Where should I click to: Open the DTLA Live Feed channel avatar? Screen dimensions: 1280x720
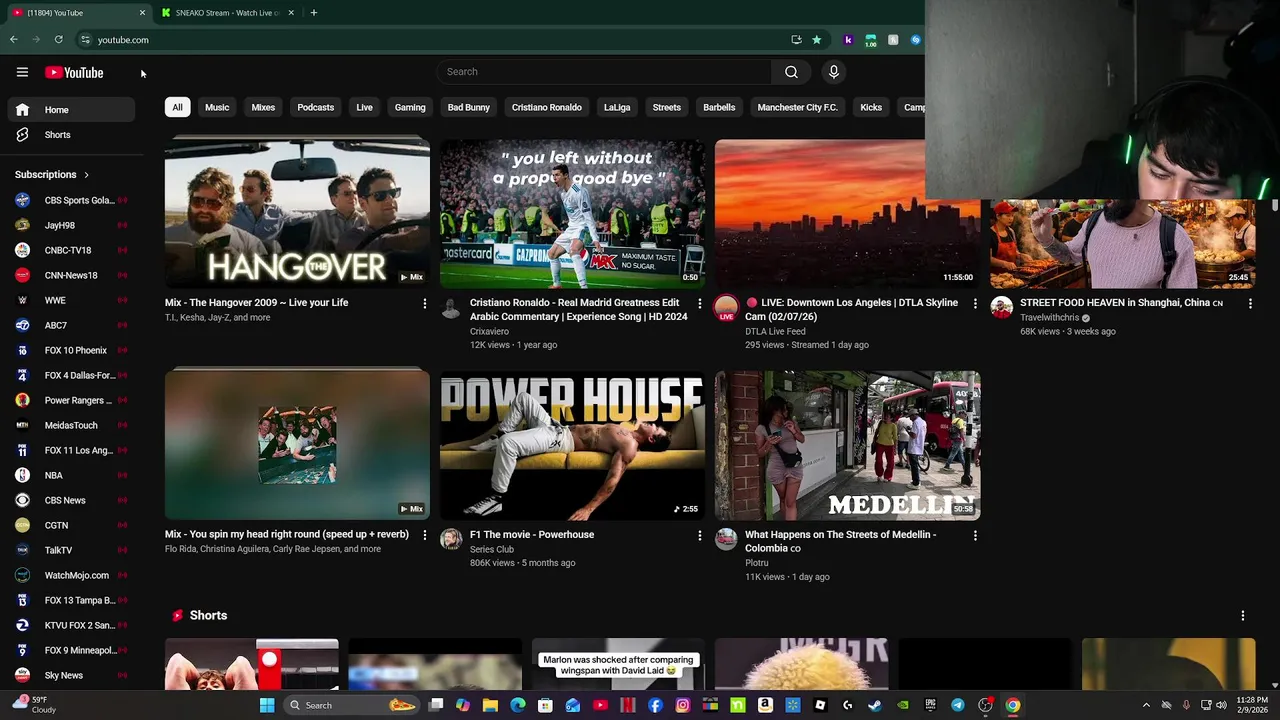[x=726, y=308]
